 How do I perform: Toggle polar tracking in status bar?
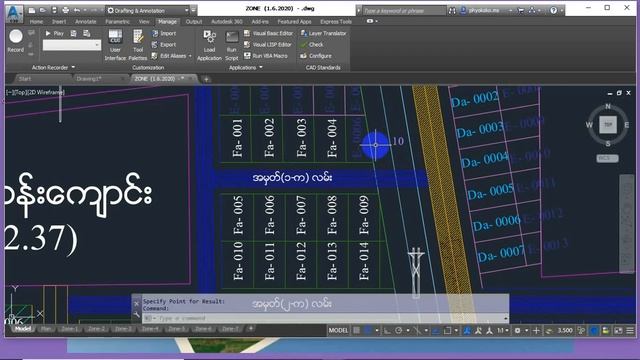pos(399,330)
